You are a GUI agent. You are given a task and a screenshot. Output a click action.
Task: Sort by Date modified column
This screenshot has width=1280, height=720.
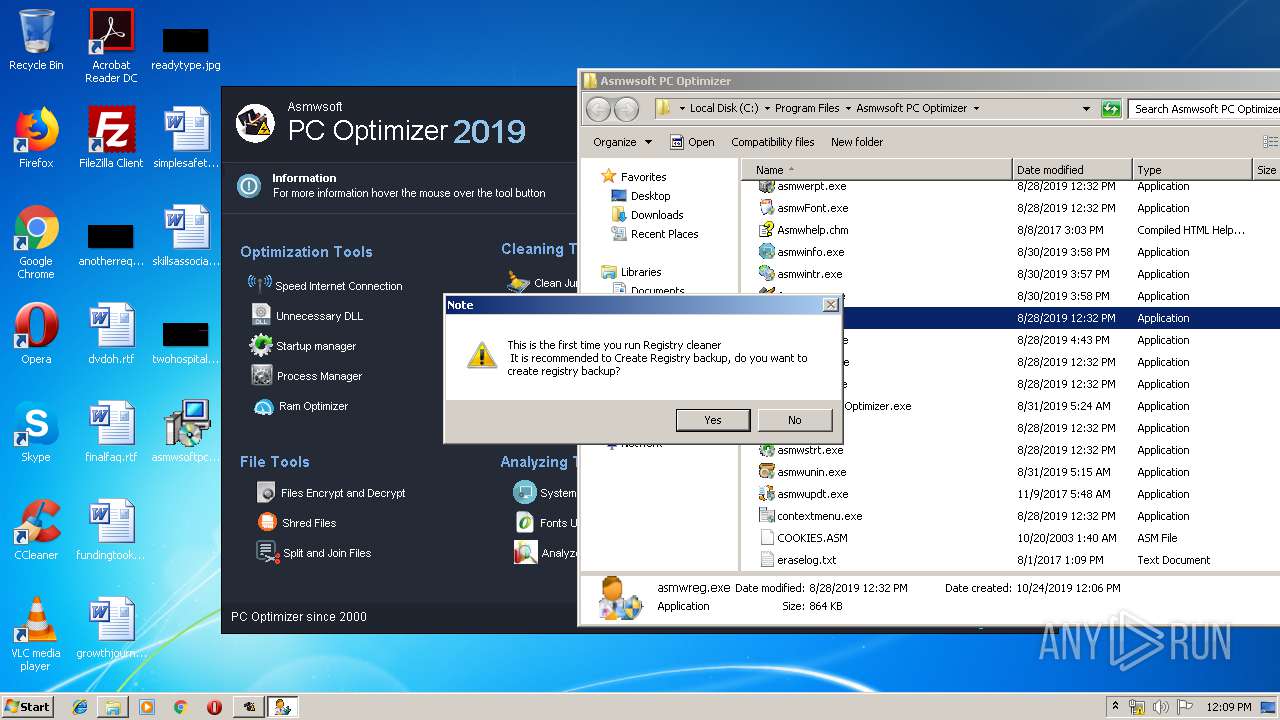1072,170
